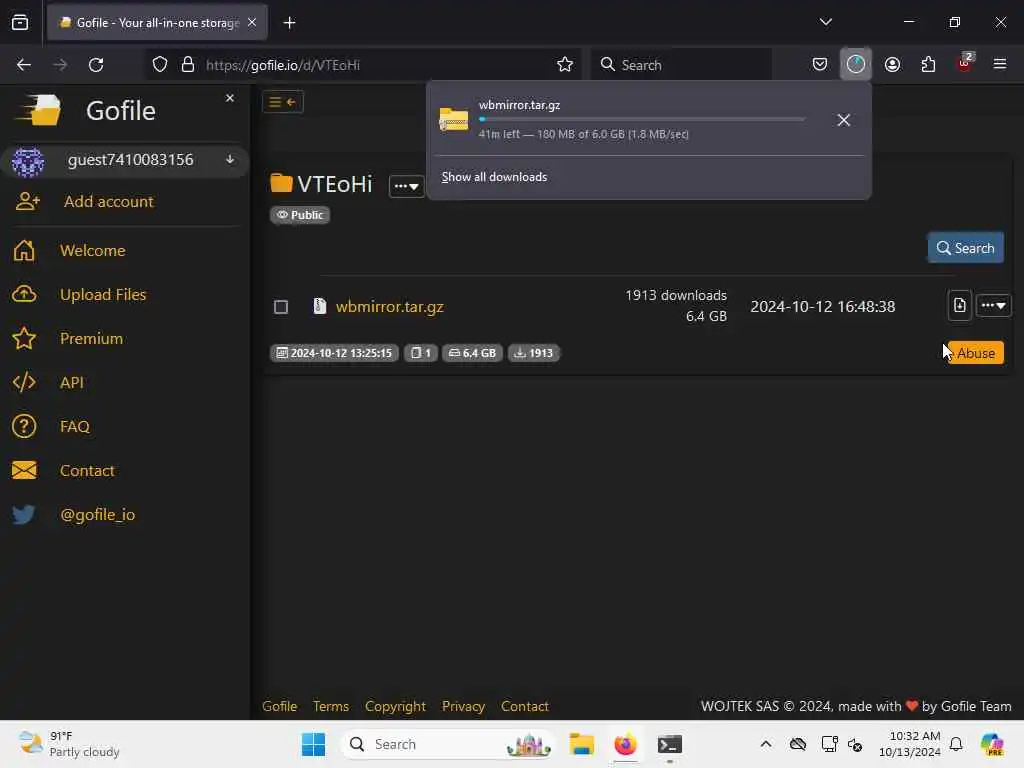Open the Pocket save icon
Viewport: 1024px width, 768px height.
coord(820,64)
